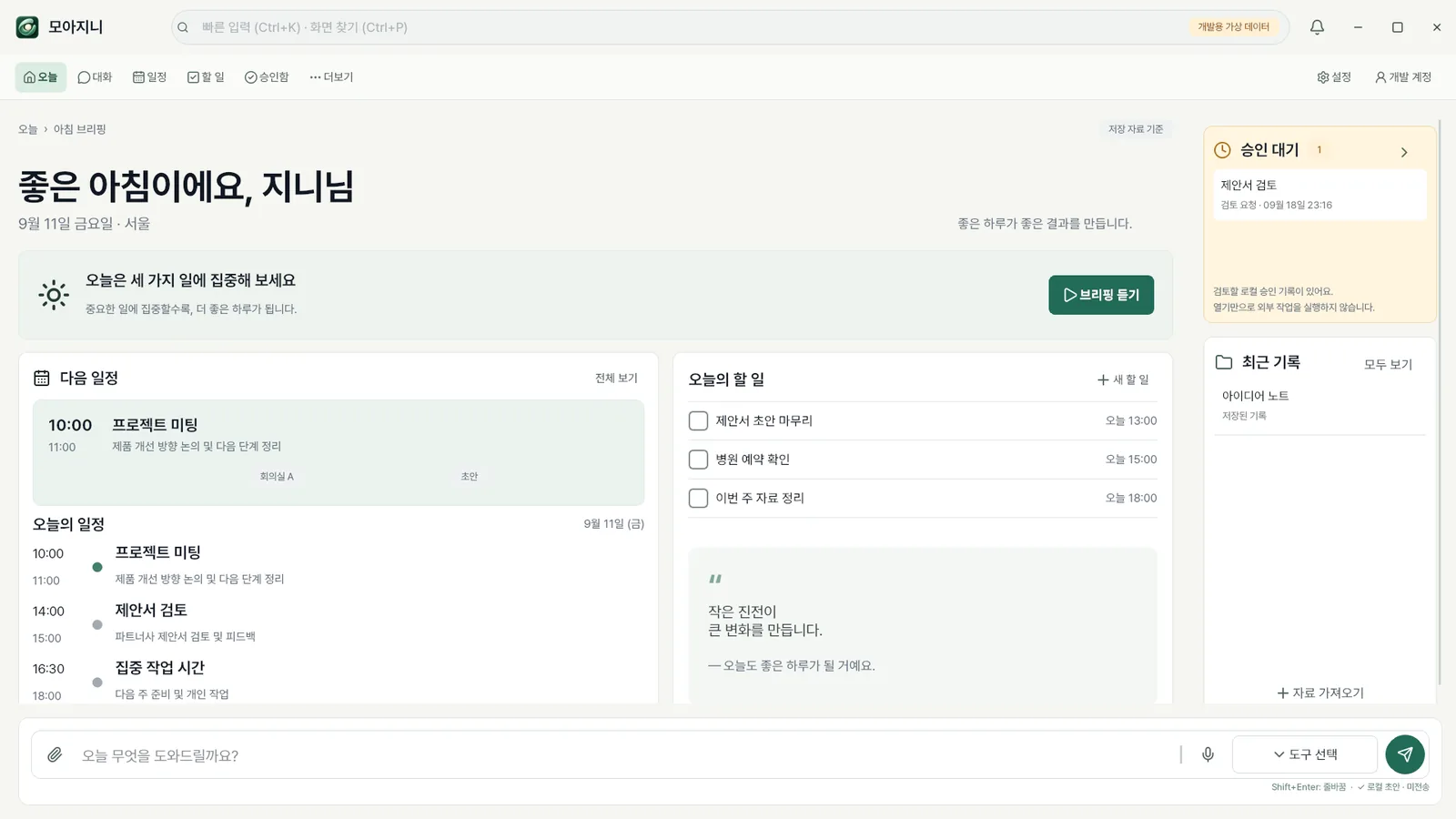Open 개발 계정 user account
This screenshot has width=1456, height=819.
[x=1403, y=77]
